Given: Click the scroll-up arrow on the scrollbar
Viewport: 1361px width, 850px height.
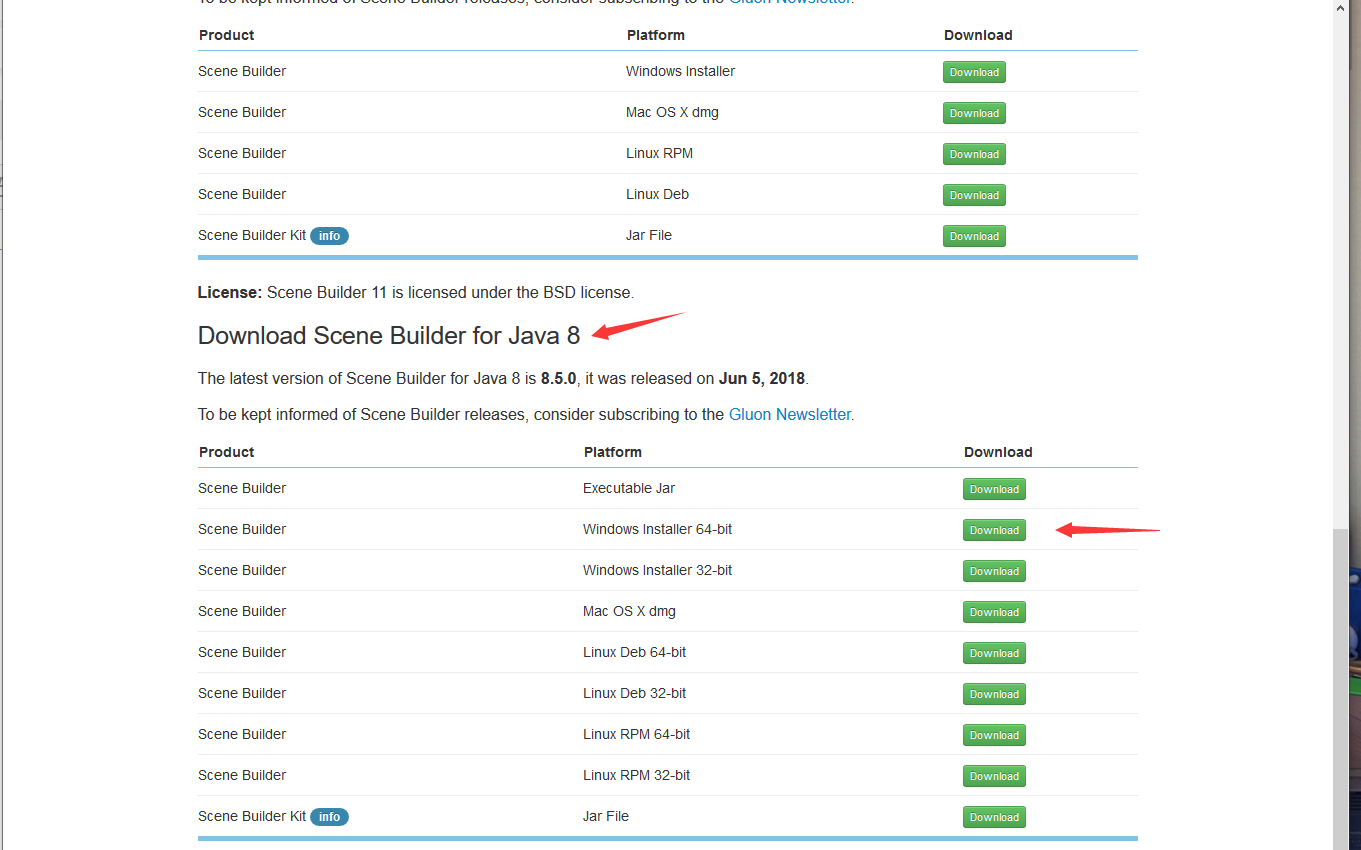Looking at the screenshot, I should coord(1339,8).
